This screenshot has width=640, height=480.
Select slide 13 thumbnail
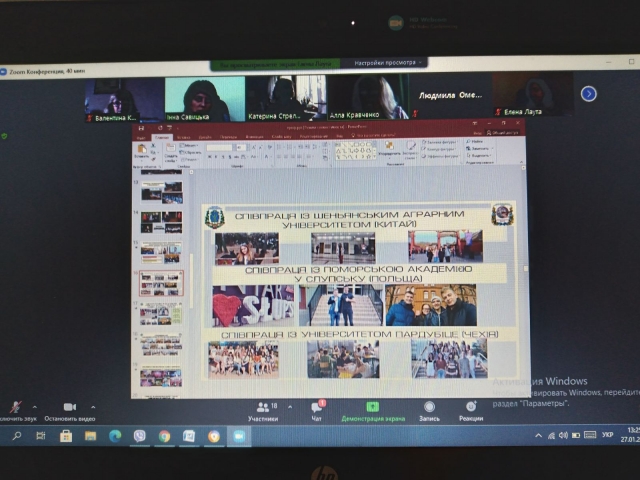pyautogui.click(x=162, y=193)
